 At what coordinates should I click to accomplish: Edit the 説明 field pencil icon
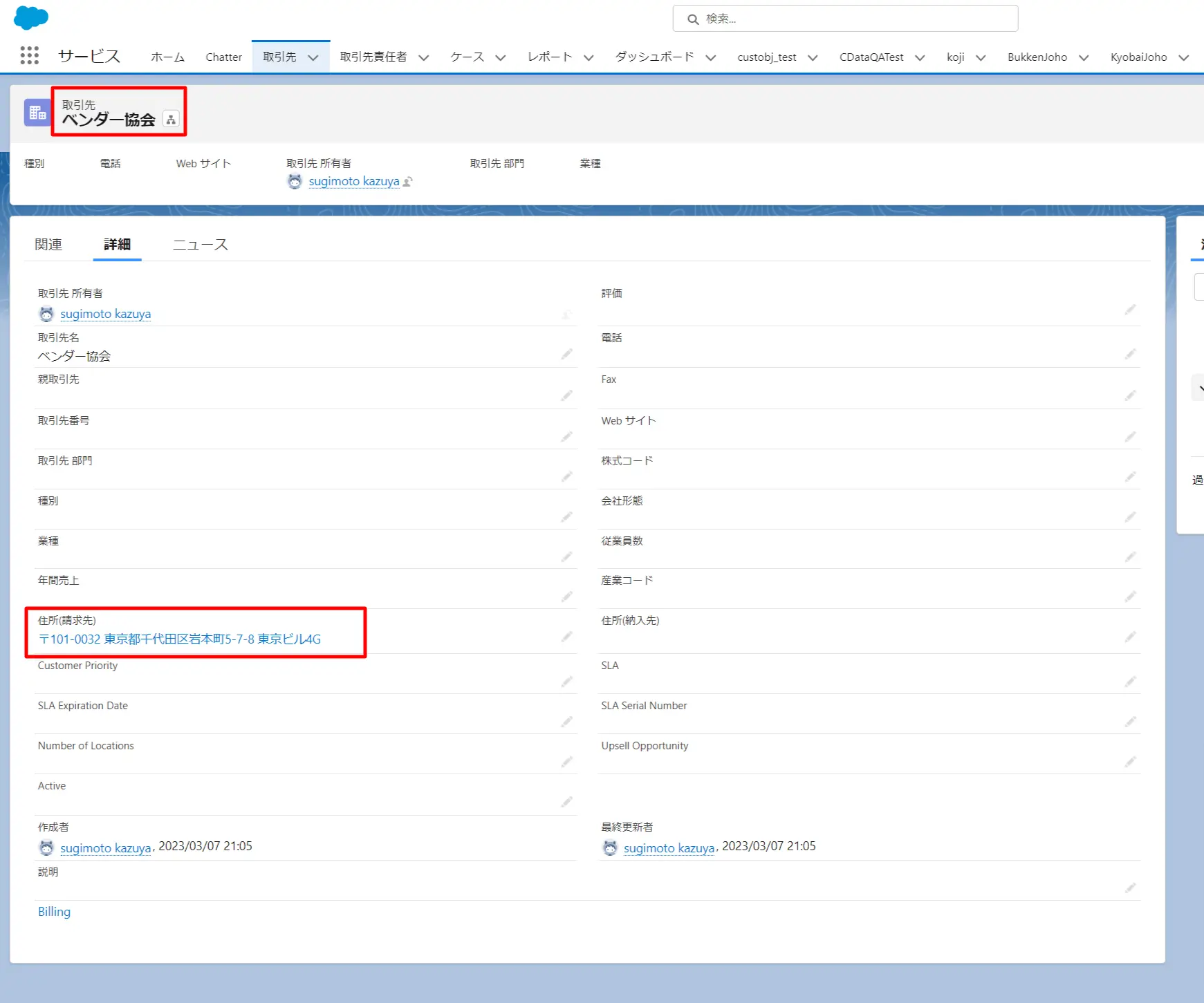click(x=1130, y=888)
